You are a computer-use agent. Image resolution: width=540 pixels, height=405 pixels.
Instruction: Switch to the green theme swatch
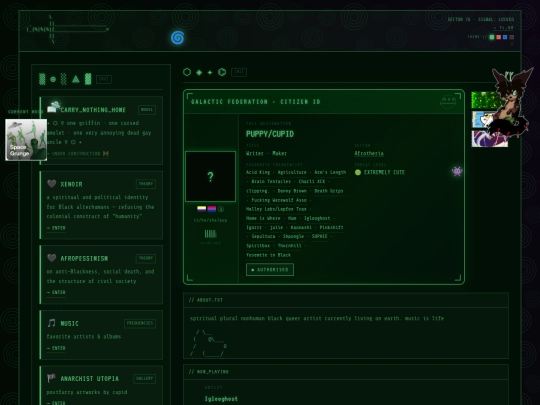coord(492,37)
